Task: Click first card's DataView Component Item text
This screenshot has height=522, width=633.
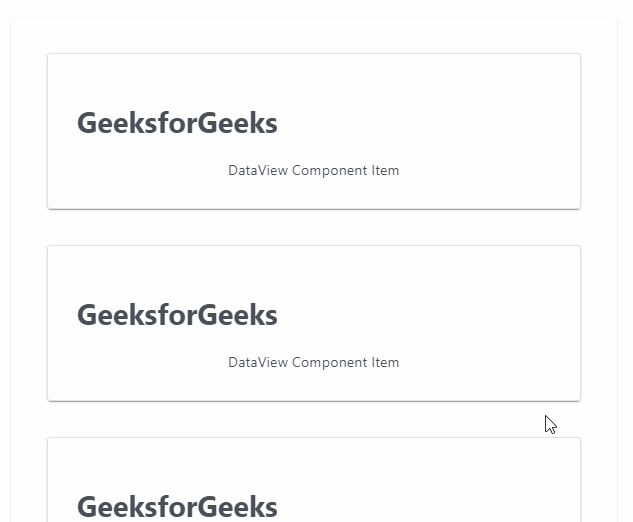Action: tap(314, 170)
